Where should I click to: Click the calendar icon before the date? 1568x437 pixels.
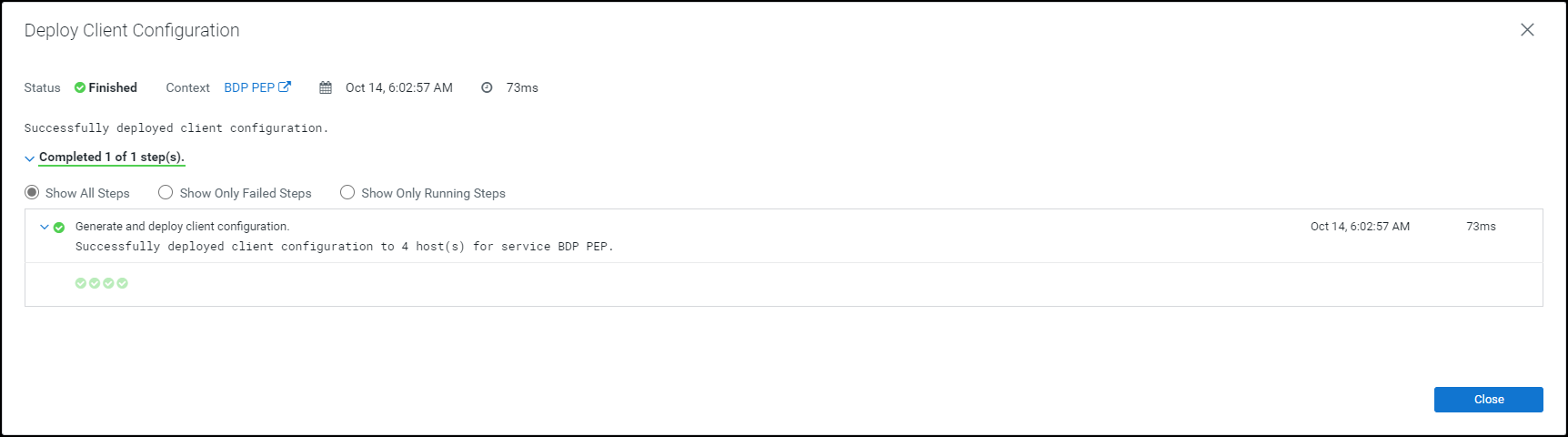point(326,87)
